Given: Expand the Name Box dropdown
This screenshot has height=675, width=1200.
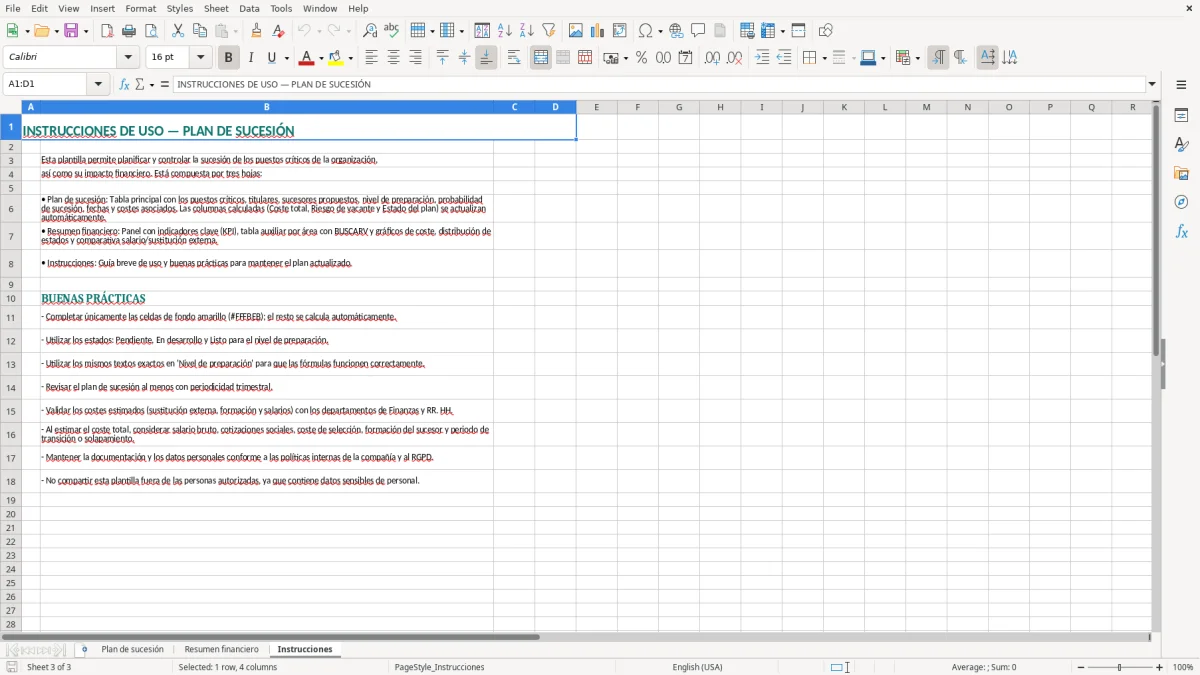Looking at the screenshot, I should click(99, 84).
